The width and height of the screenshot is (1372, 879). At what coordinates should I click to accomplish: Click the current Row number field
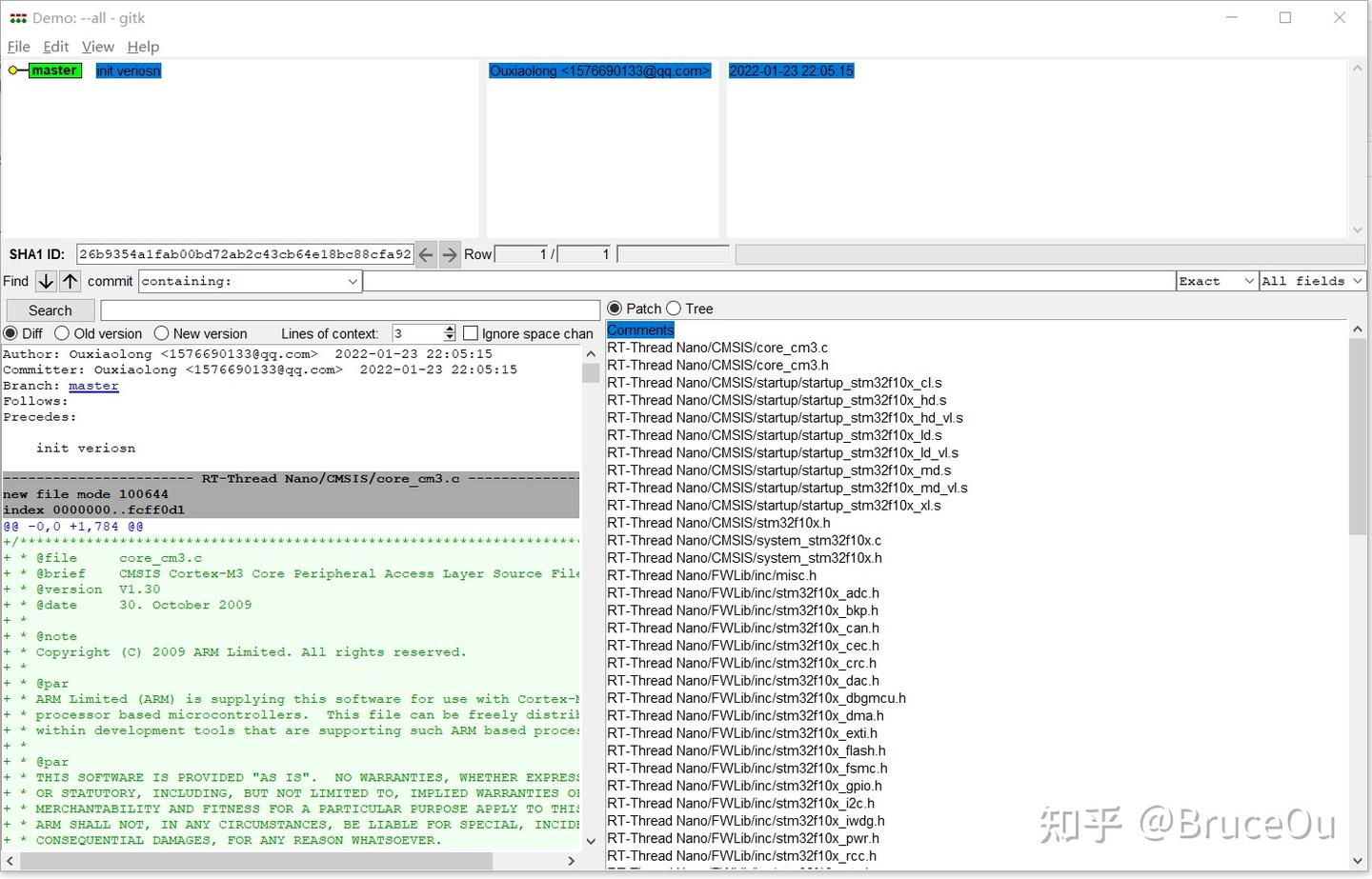(x=522, y=254)
